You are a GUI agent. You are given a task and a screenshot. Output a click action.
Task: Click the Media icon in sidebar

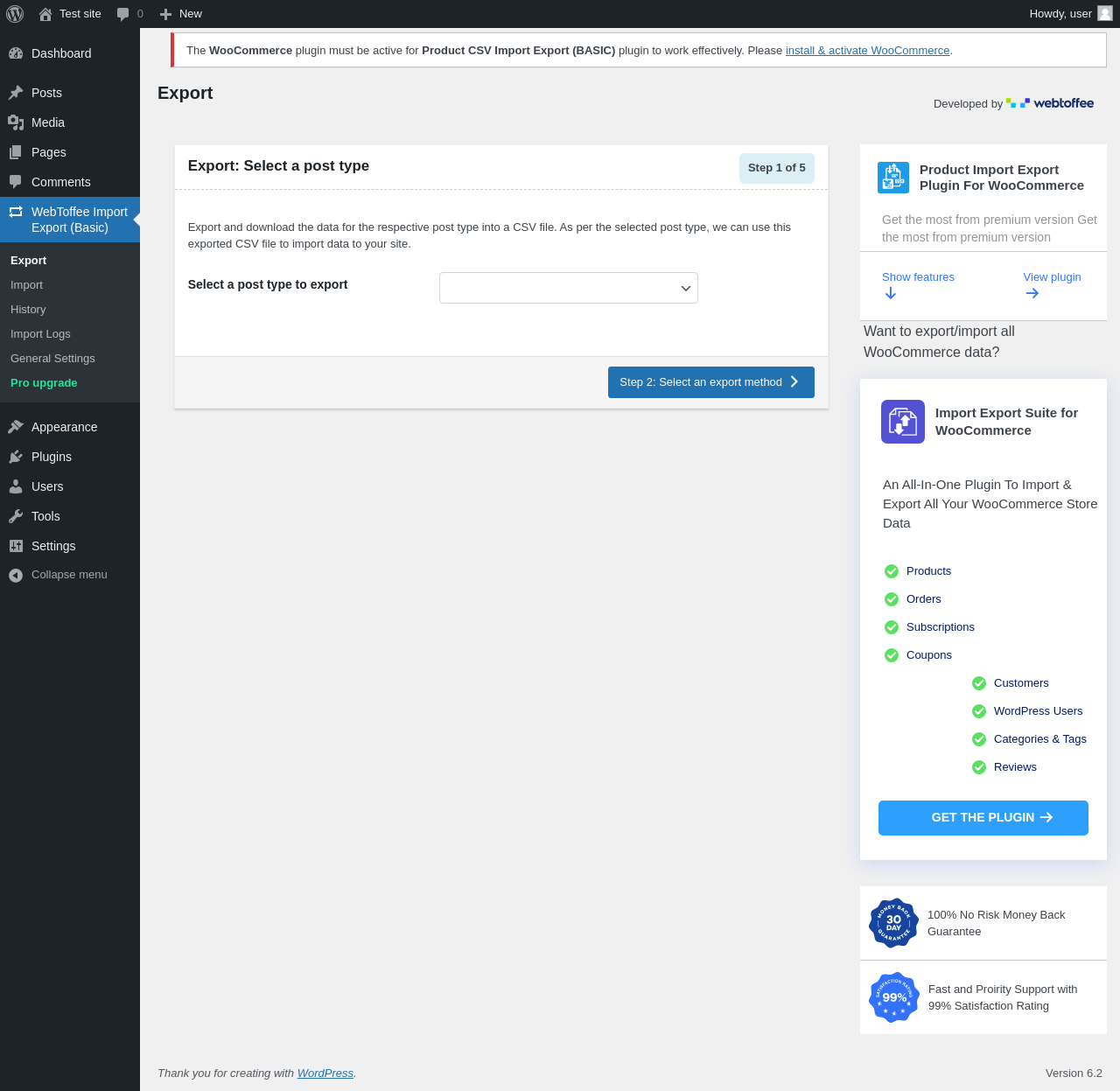[16, 122]
